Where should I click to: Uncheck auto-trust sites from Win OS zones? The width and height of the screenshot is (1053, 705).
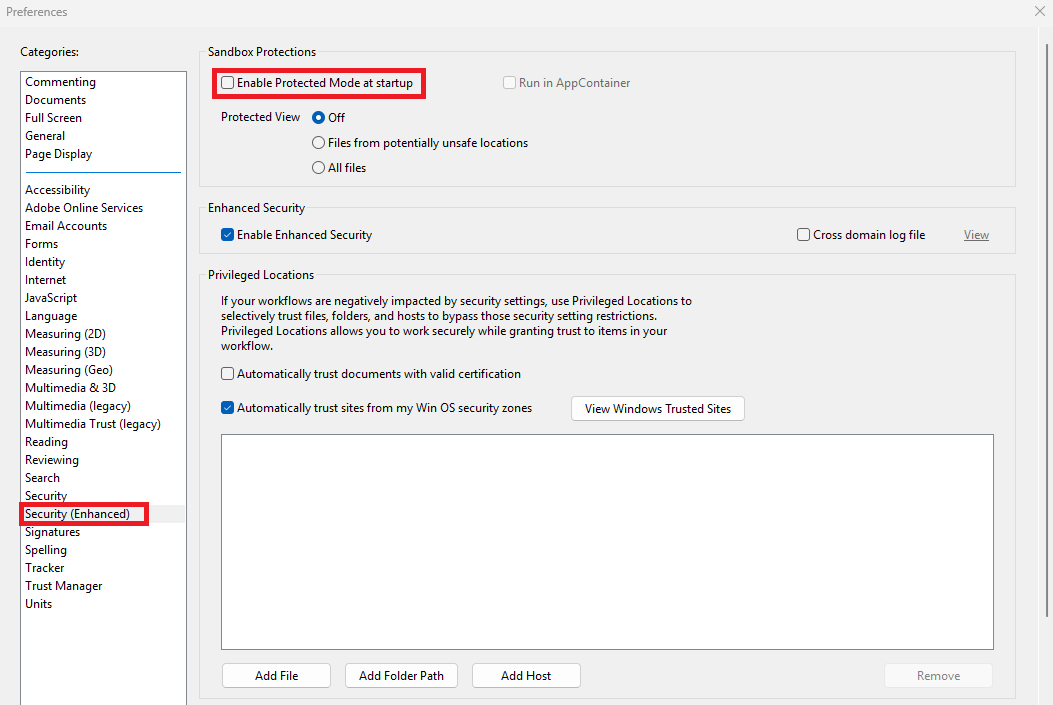228,408
